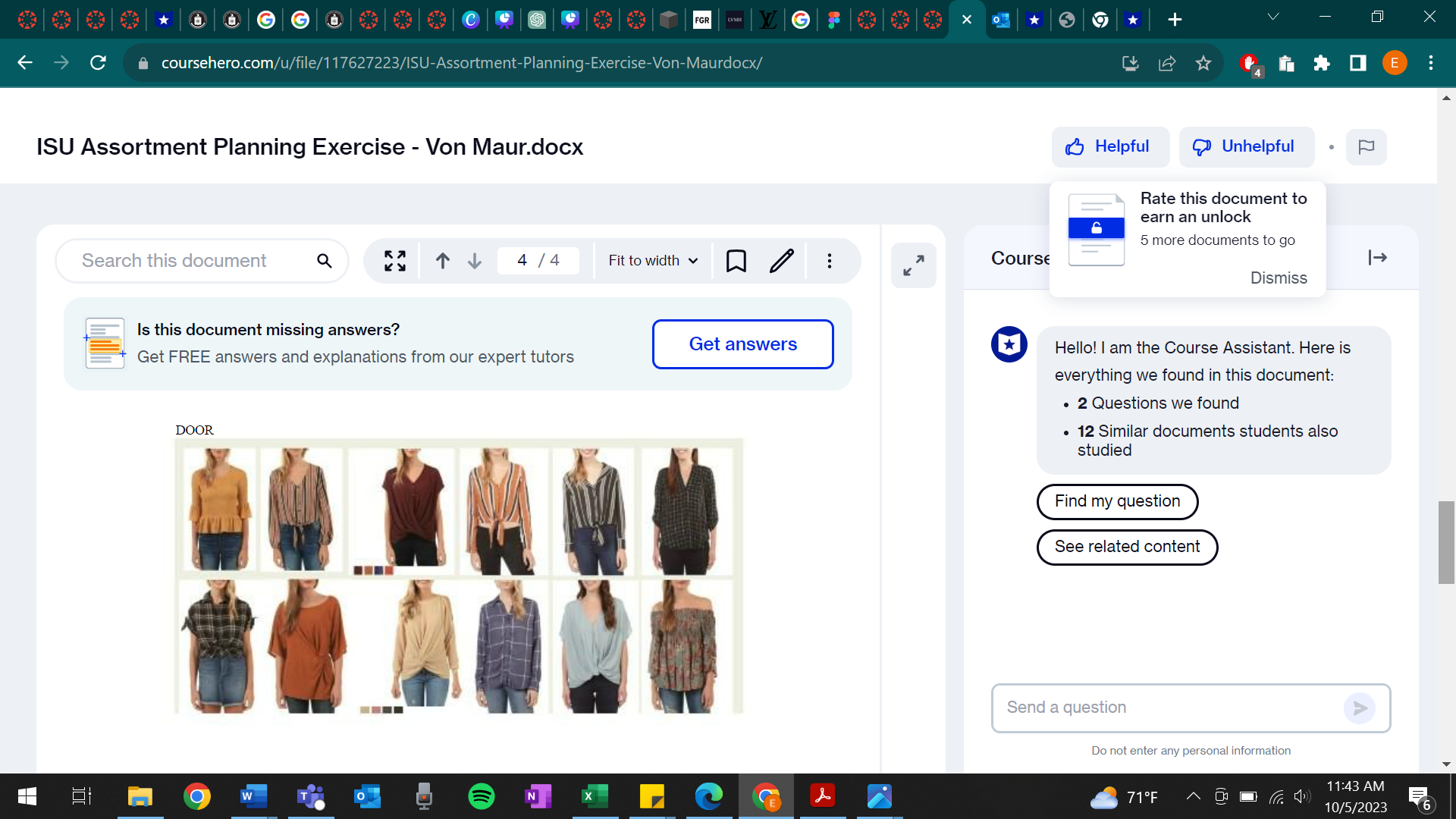The height and width of the screenshot is (819, 1456).
Task: Close the current active tab
Action: click(967, 20)
